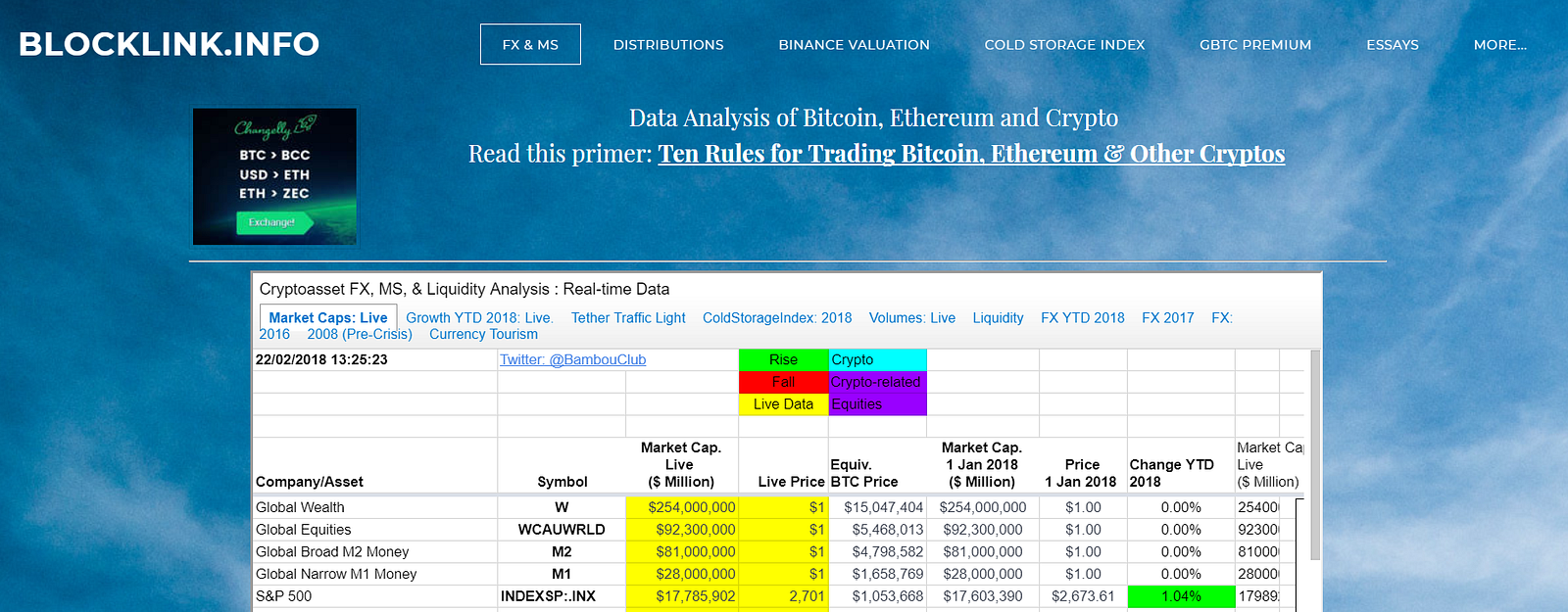This screenshot has height=612, width=1568.
Task: Click the 2,701 live price cell
Action: [783, 596]
